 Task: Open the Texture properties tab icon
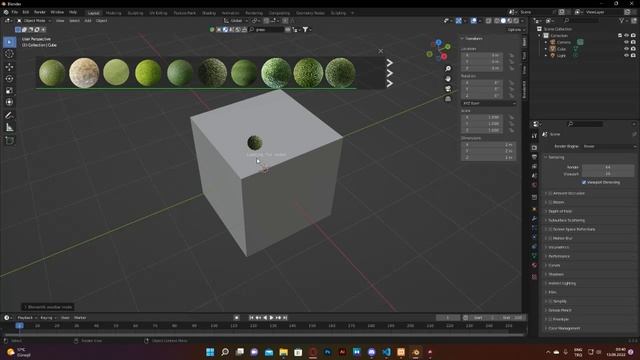point(534,277)
